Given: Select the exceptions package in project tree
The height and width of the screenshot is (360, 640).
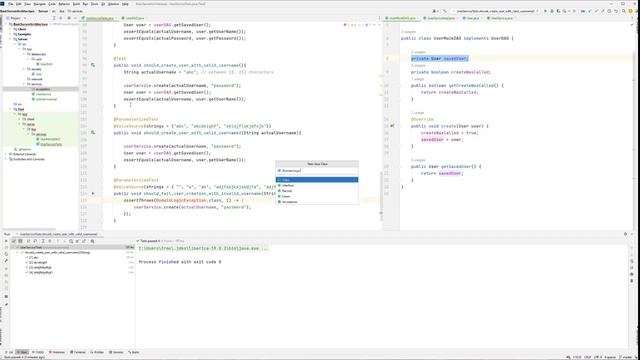Looking at the screenshot, I should 42,89.
